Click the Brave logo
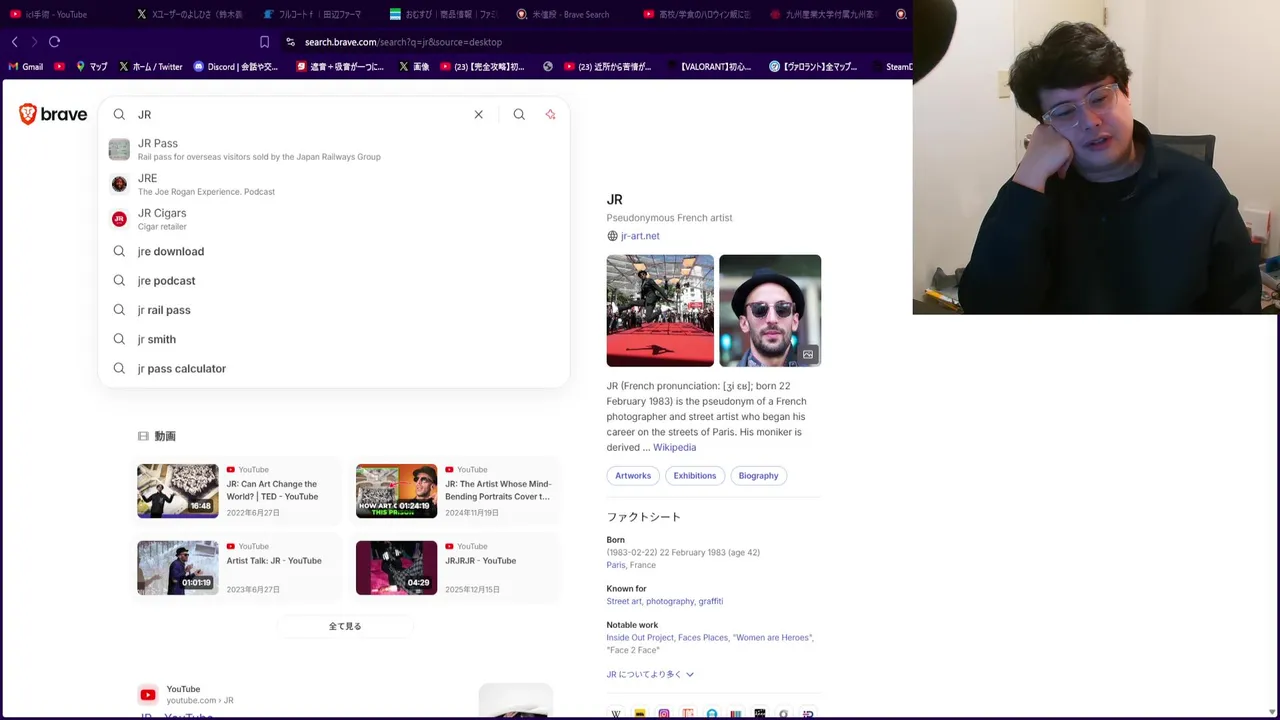1280x720 pixels. pyautogui.click(x=53, y=114)
